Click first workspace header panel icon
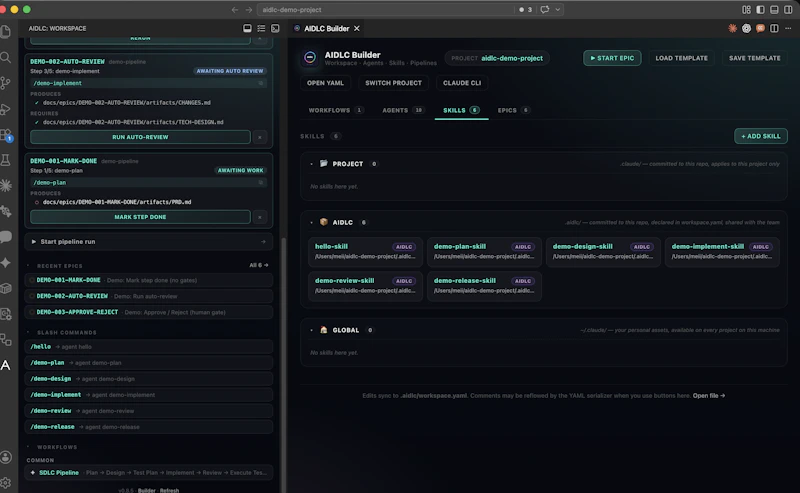The width and height of the screenshot is (800, 493). pos(247,29)
